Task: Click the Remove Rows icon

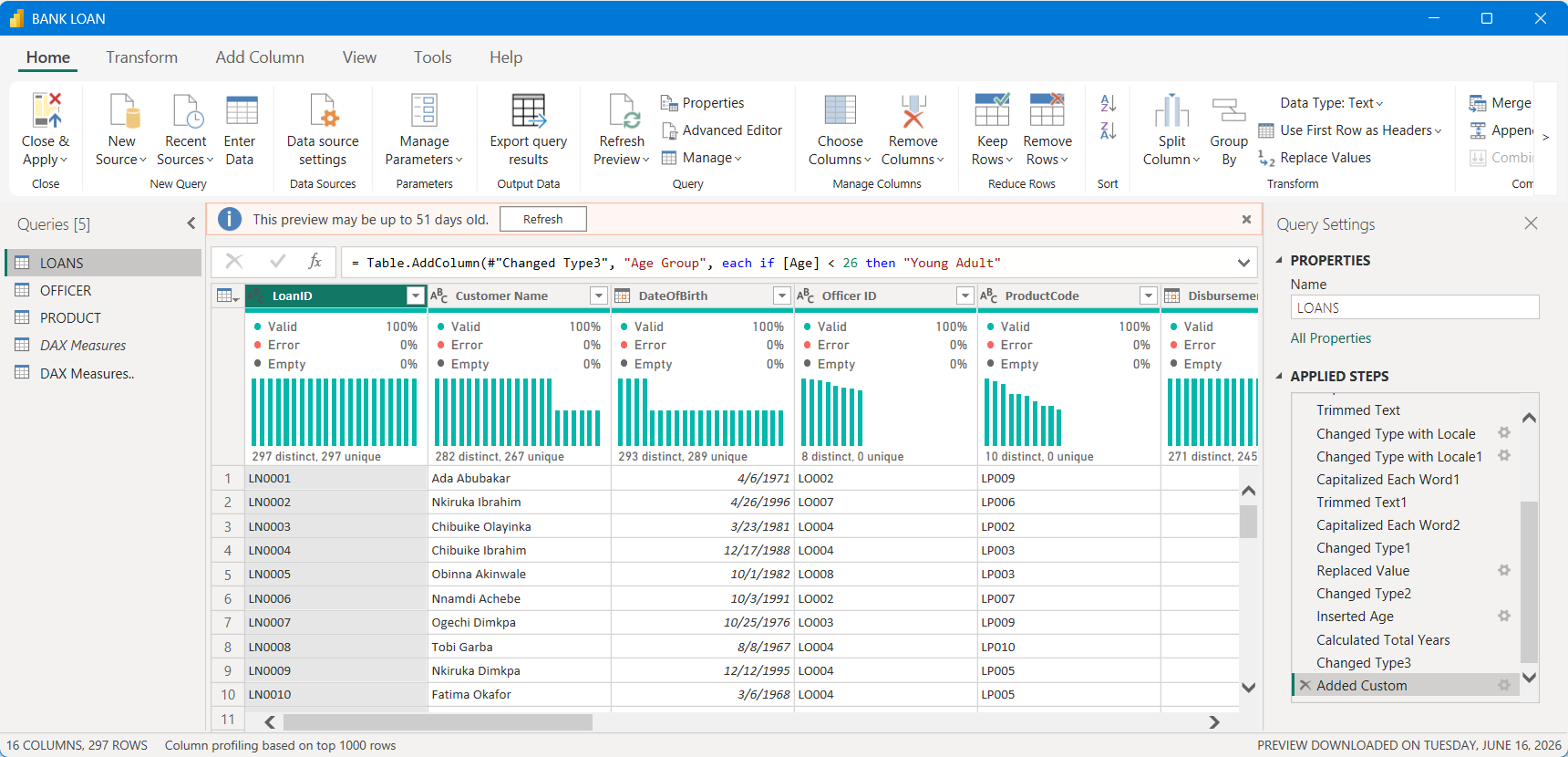Action: pyautogui.click(x=1047, y=109)
